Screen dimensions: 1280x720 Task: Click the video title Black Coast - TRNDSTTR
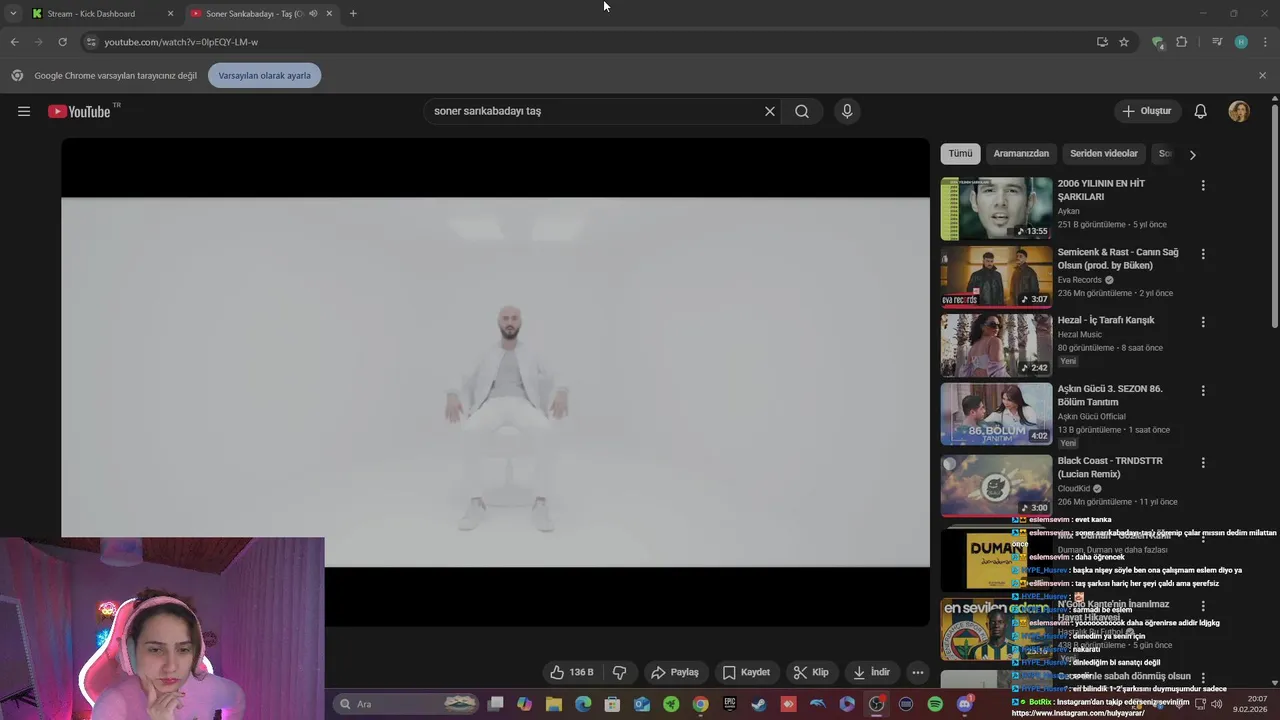pyautogui.click(x=1110, y=468)
